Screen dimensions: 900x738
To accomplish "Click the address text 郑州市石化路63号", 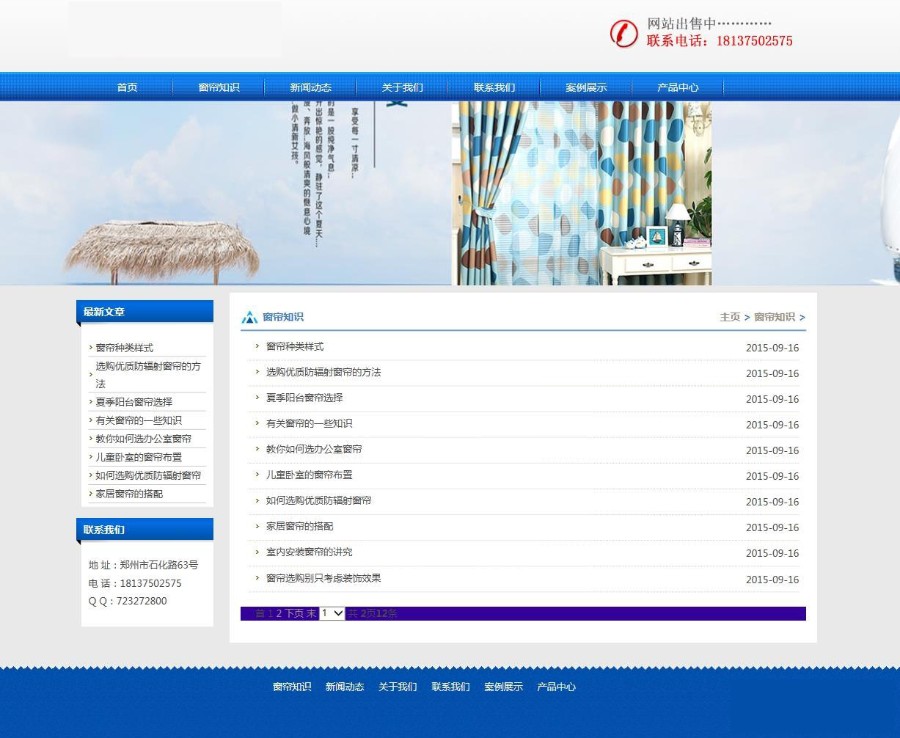I will click(x=159, y=565).
